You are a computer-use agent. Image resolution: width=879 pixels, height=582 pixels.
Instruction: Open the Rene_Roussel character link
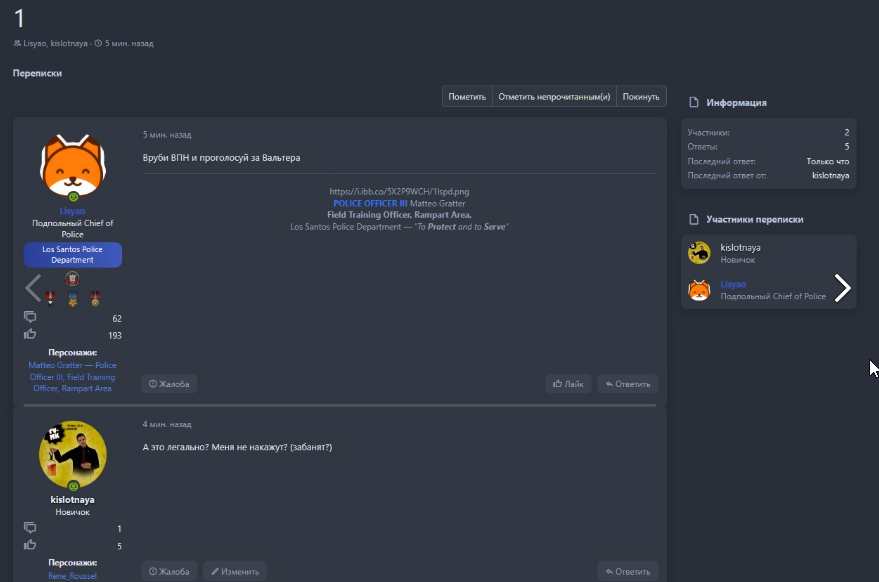point(72,576)
